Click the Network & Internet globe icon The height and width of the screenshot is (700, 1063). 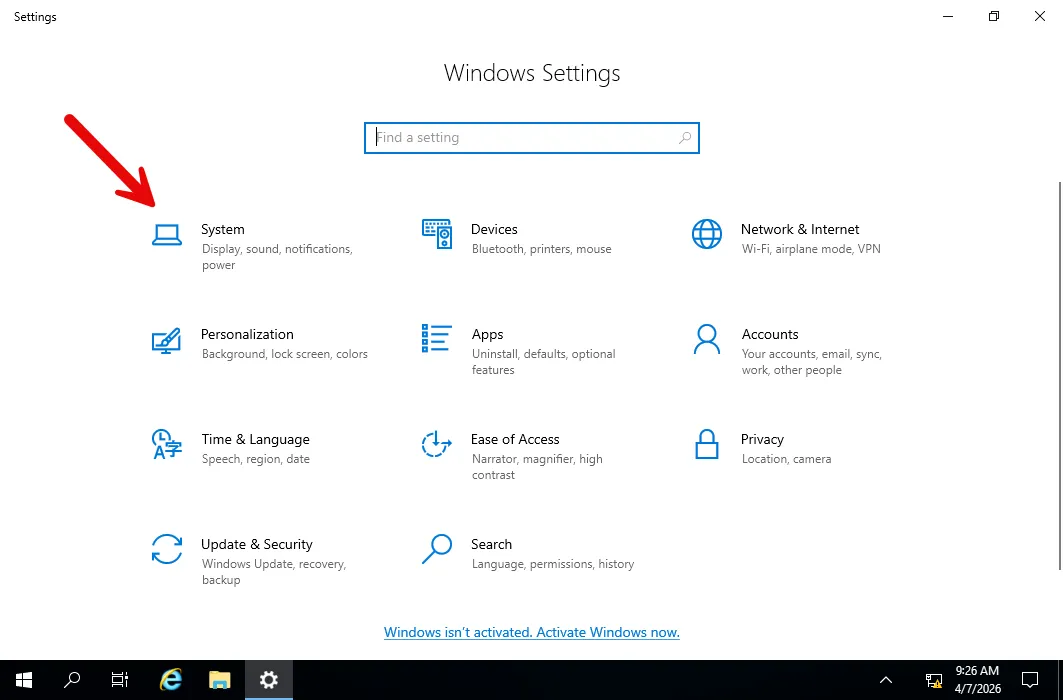click(x=707, y=234)
